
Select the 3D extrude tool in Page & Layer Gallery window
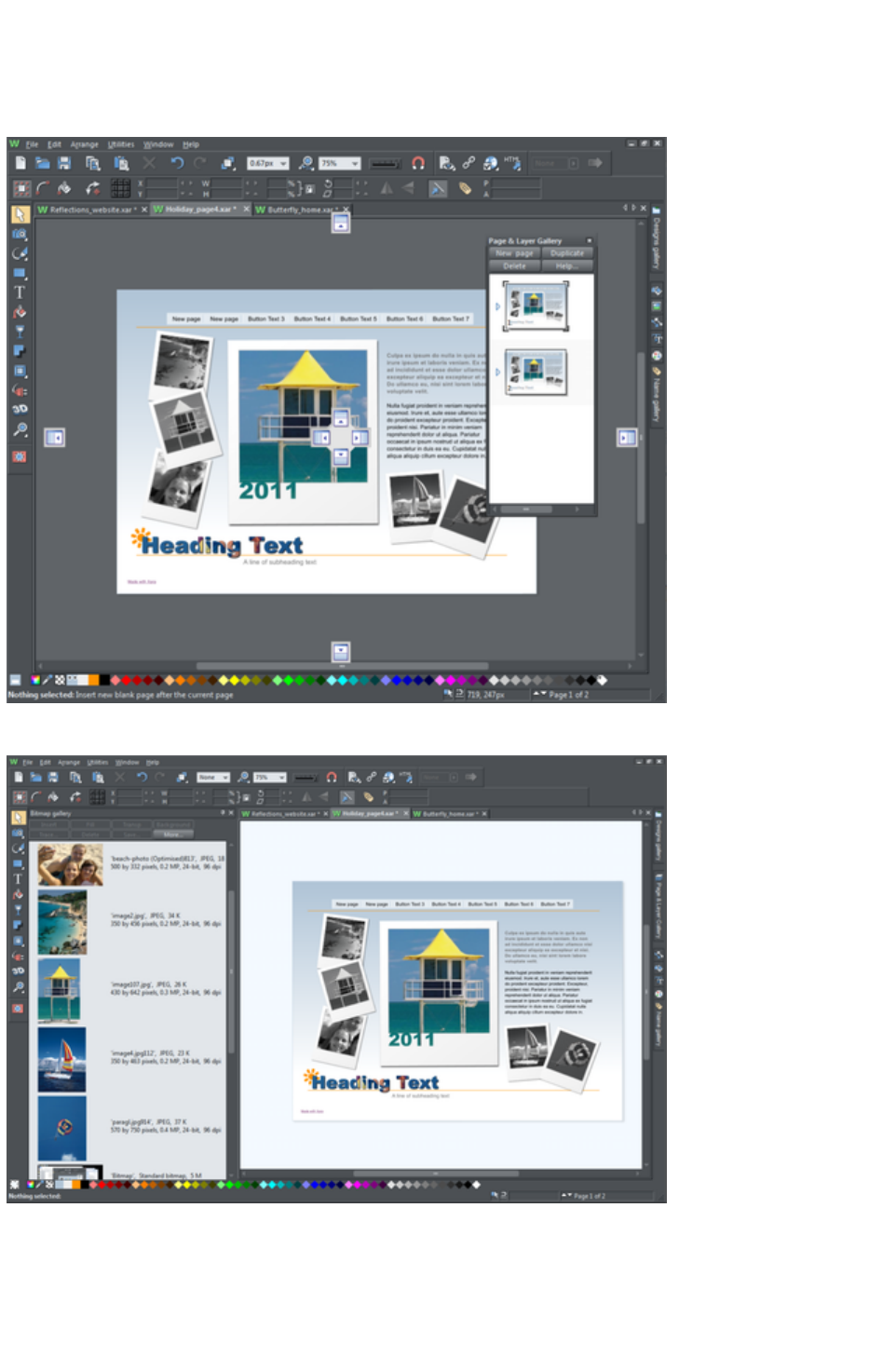pos(20,409)
